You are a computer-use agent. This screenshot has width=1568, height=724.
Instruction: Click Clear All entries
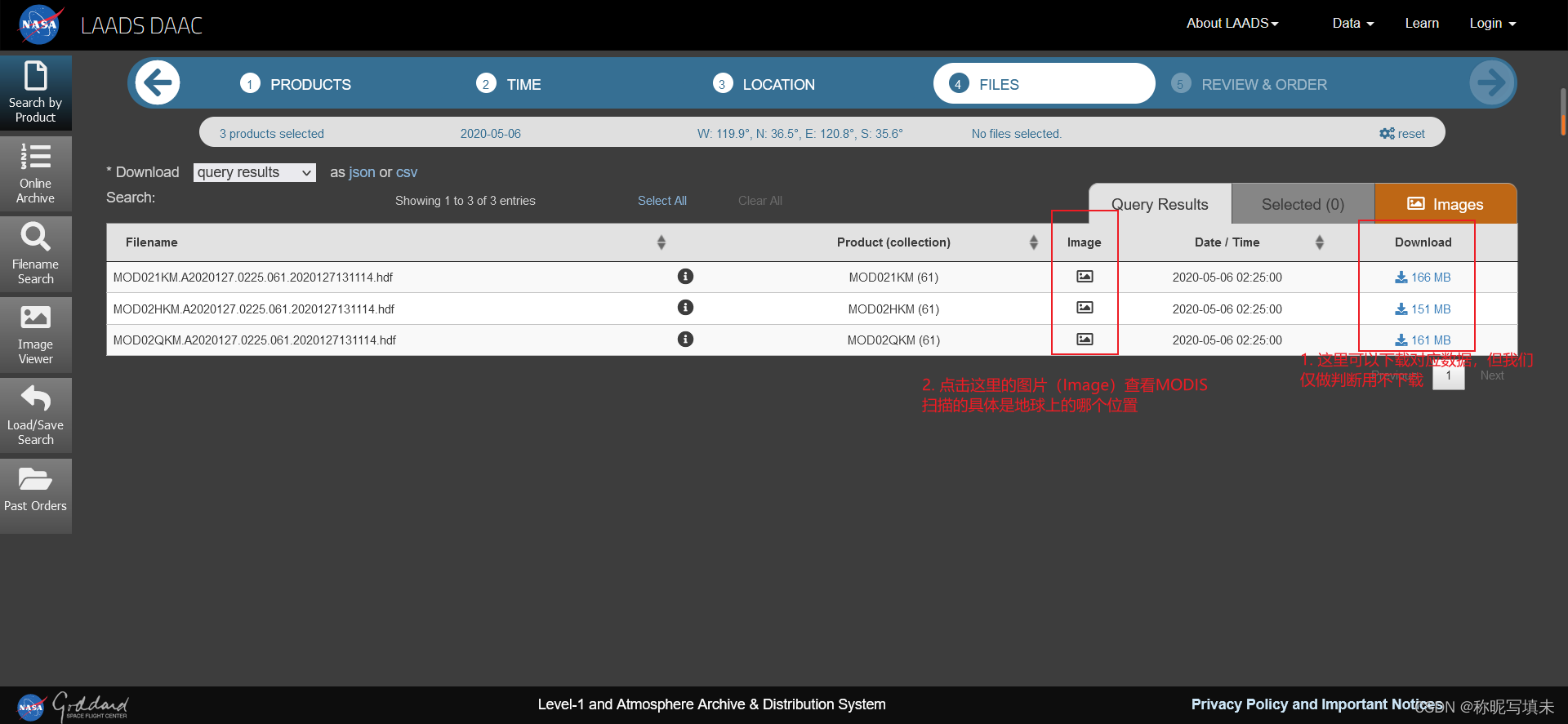(x=760, y=201)
